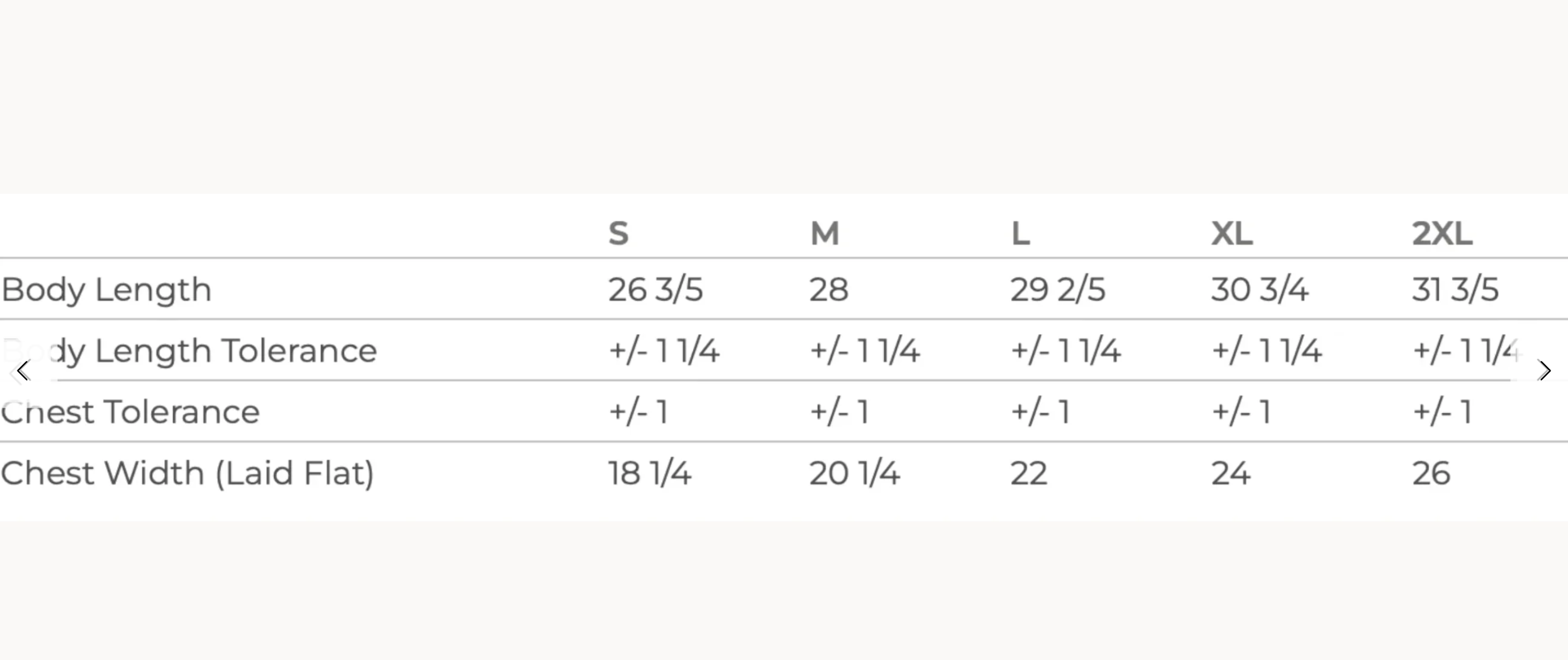Select the M size column header
This screenshot has height=660, width=1568.
point(825,233)
